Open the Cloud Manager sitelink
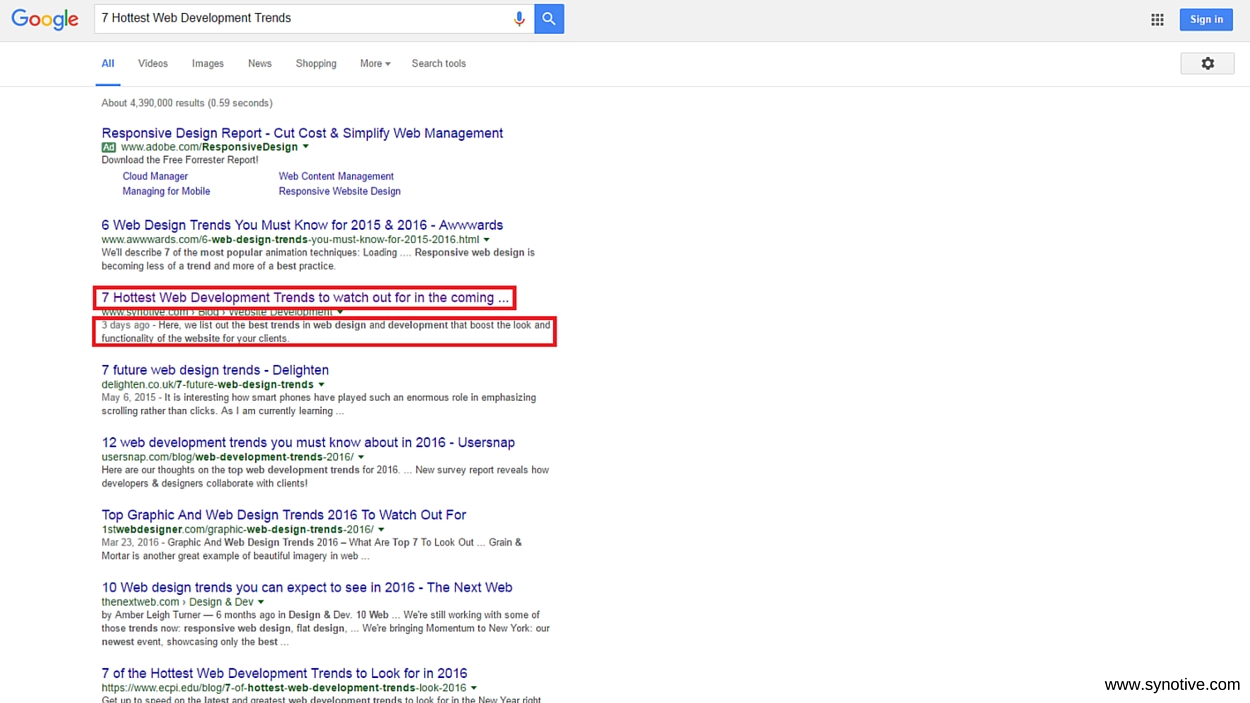The image size is (1250, 703). (x=155, y=176)
